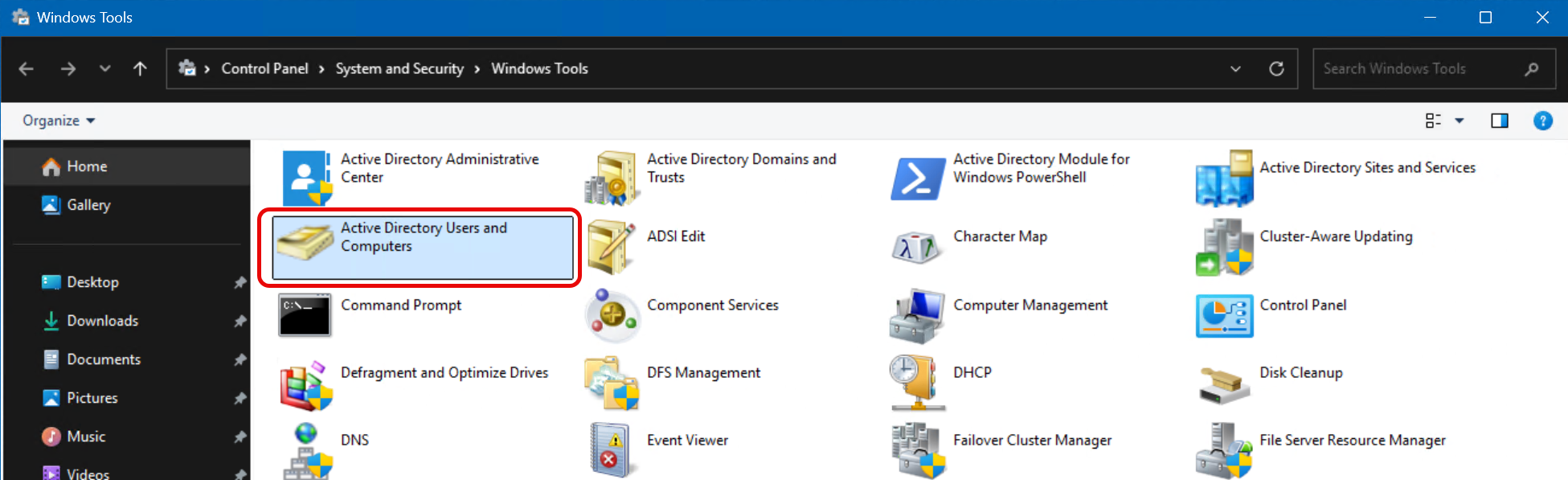Go back with the Back arrow

tap(26, 69)
